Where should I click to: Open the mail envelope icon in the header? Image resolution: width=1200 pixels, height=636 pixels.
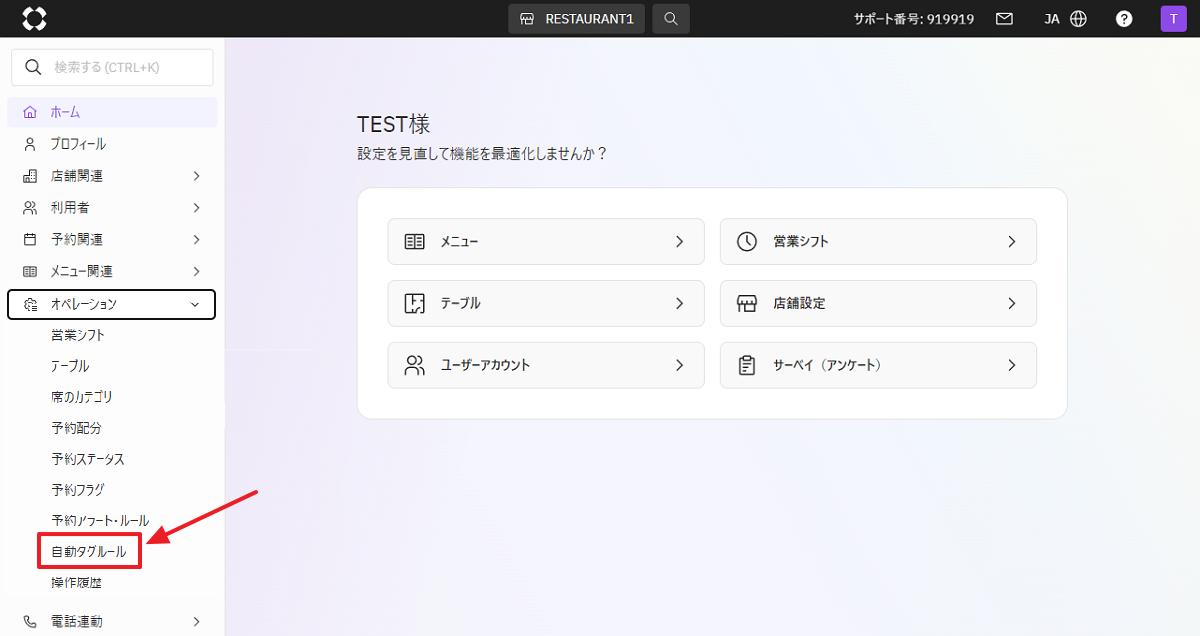point(1004,18)
